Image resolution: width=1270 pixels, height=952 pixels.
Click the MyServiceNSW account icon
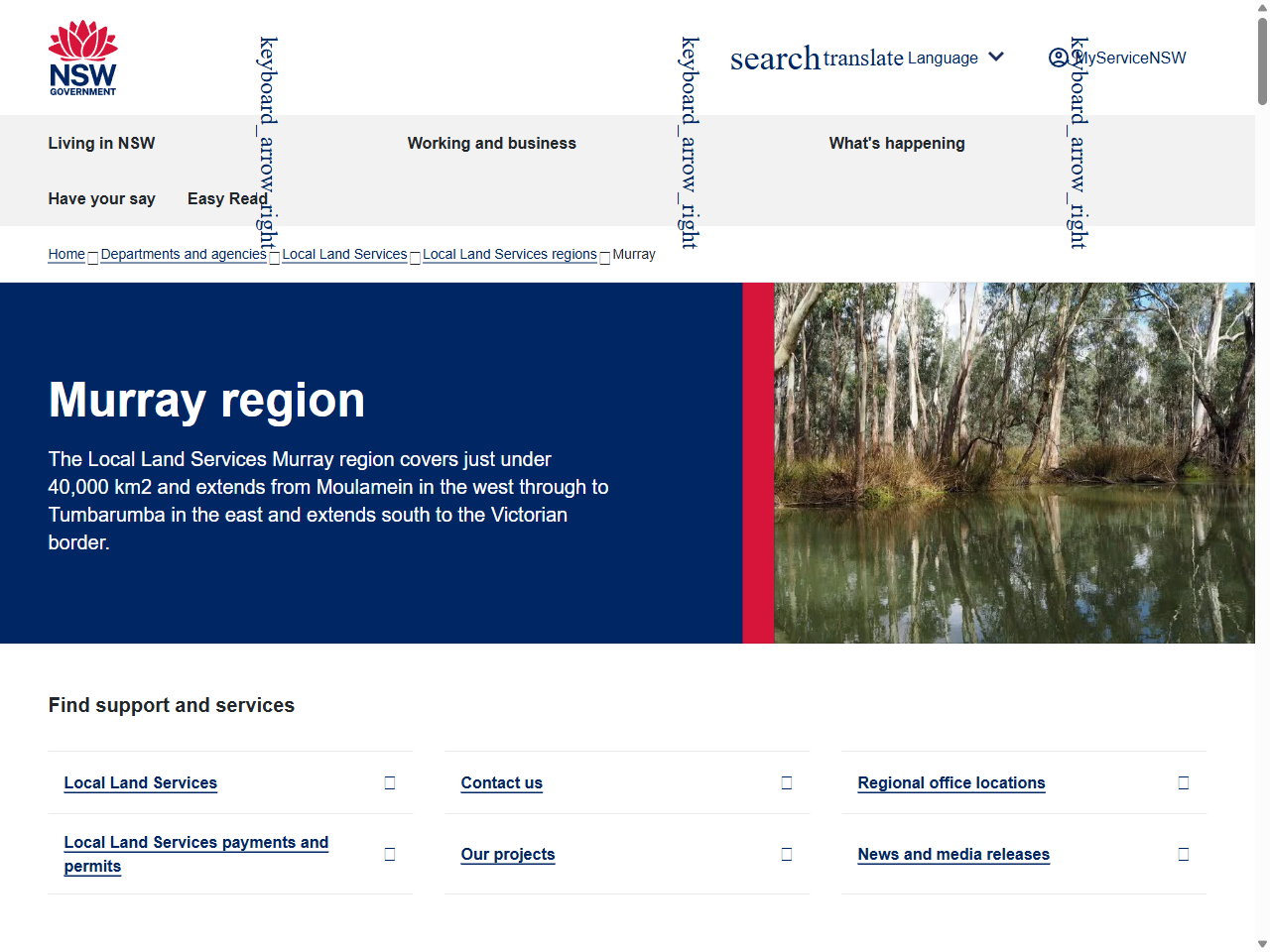pos(1060,59)
